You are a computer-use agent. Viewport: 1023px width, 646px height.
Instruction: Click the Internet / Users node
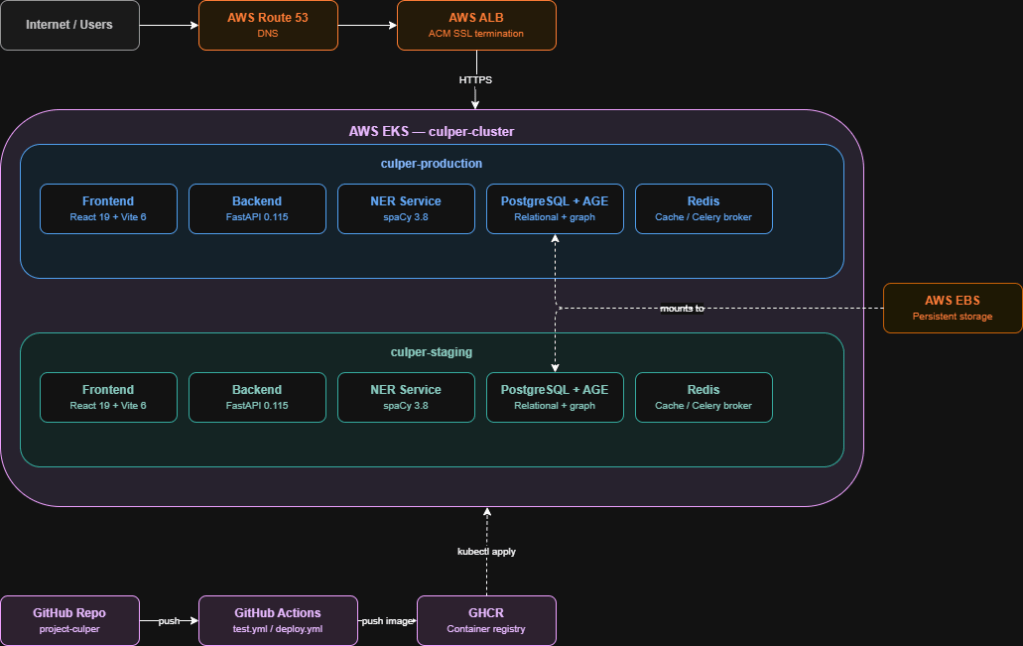69,25
